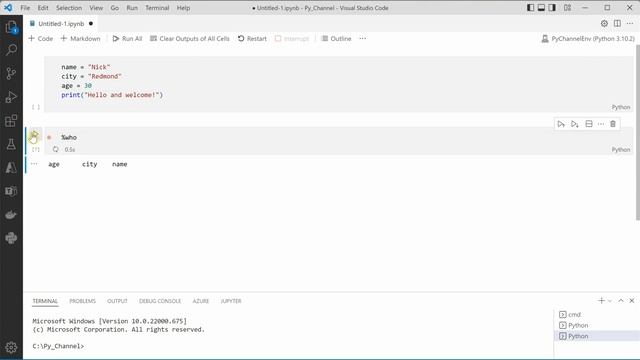Run All notebook cells

click(127, 38)
